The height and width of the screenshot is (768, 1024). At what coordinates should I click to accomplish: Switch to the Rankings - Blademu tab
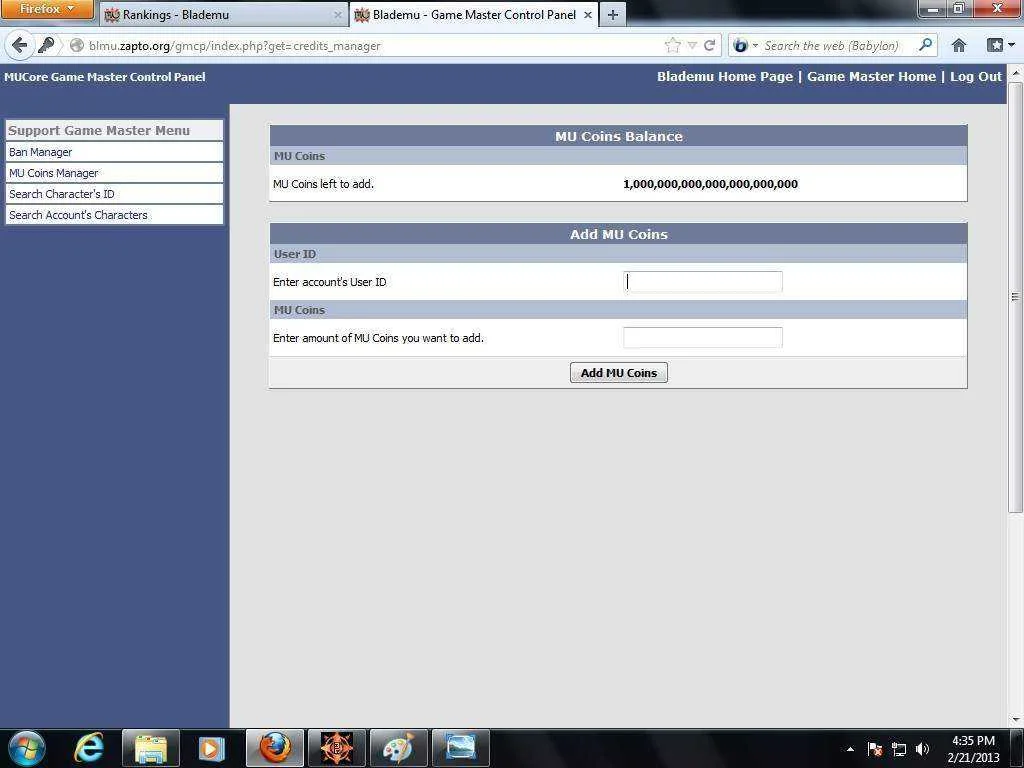[224, 14]
